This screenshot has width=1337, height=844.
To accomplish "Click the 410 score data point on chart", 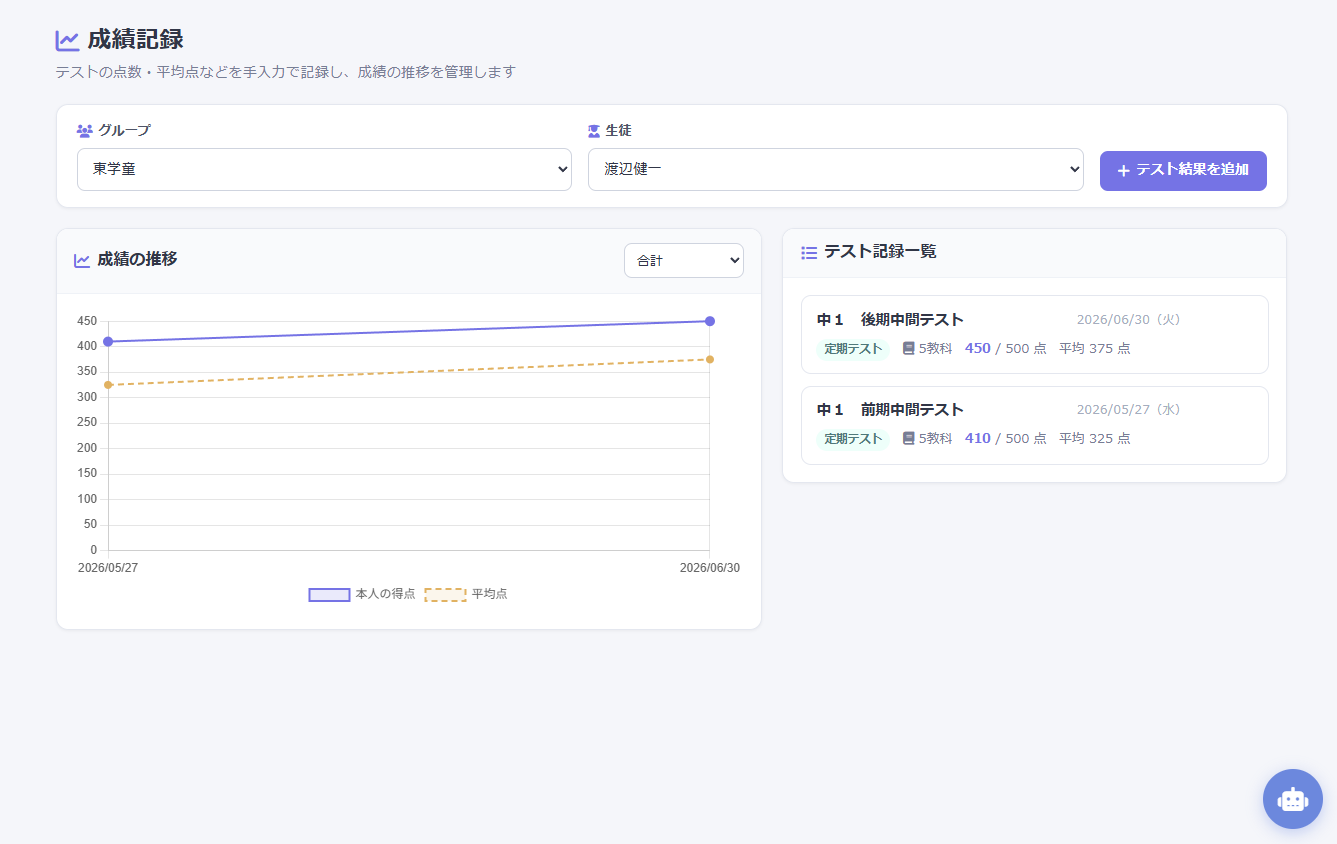I will pyautogui.click(x=108, y=342).
